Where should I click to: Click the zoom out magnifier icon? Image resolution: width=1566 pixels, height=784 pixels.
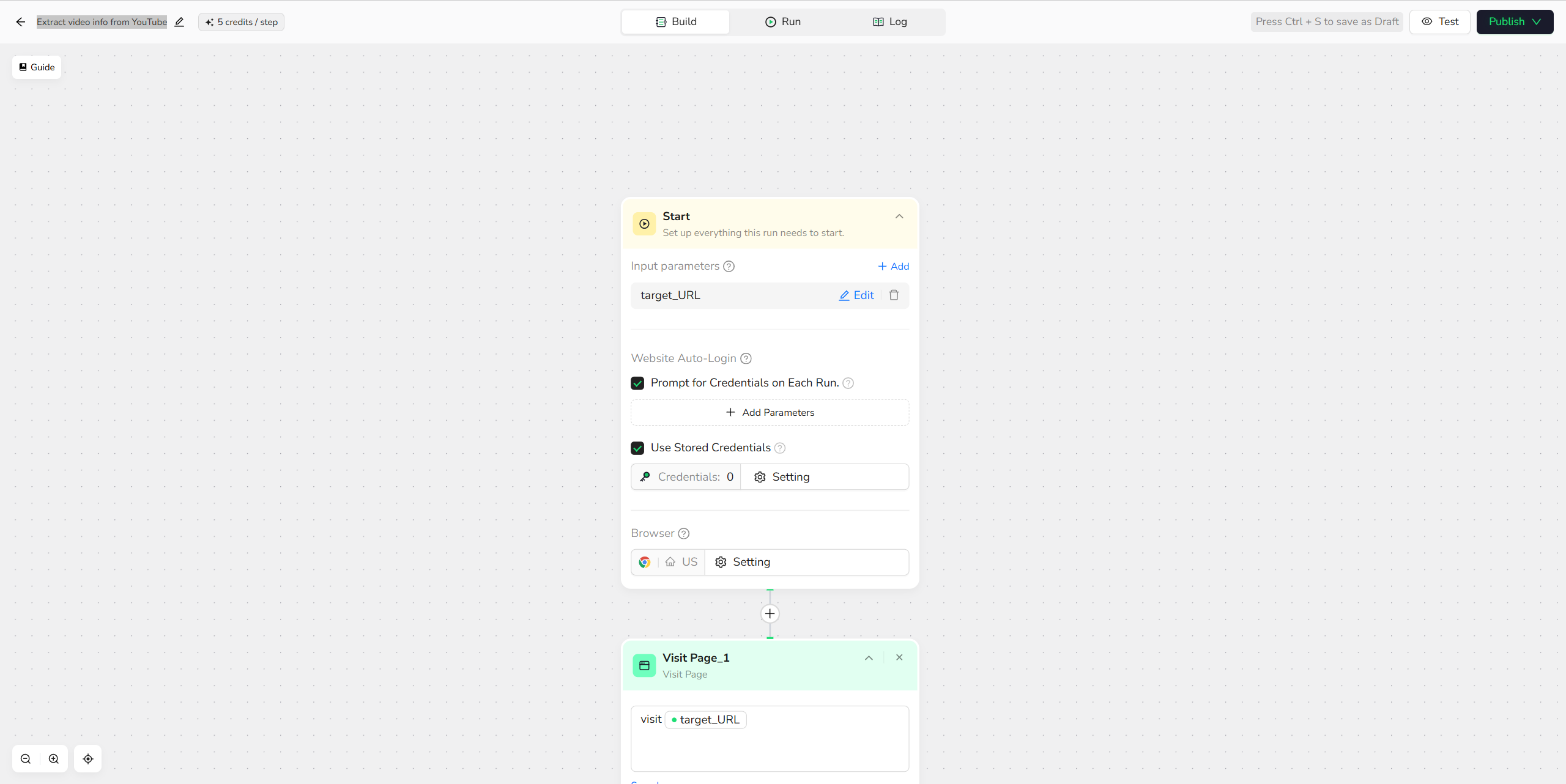pos(26,759)
